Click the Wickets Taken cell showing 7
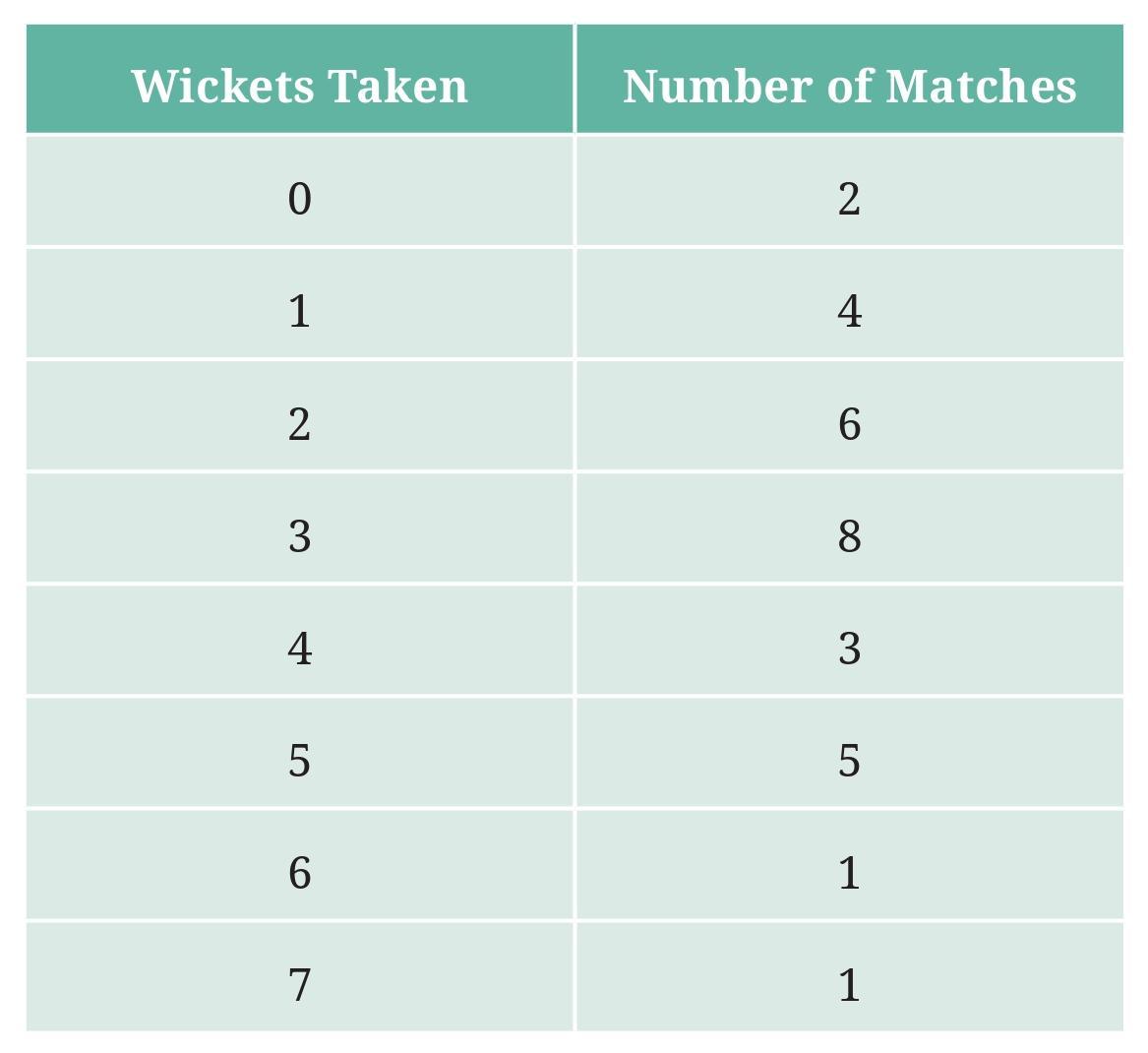Viewport: 1148px width, 1053px height. click(299, 984)
